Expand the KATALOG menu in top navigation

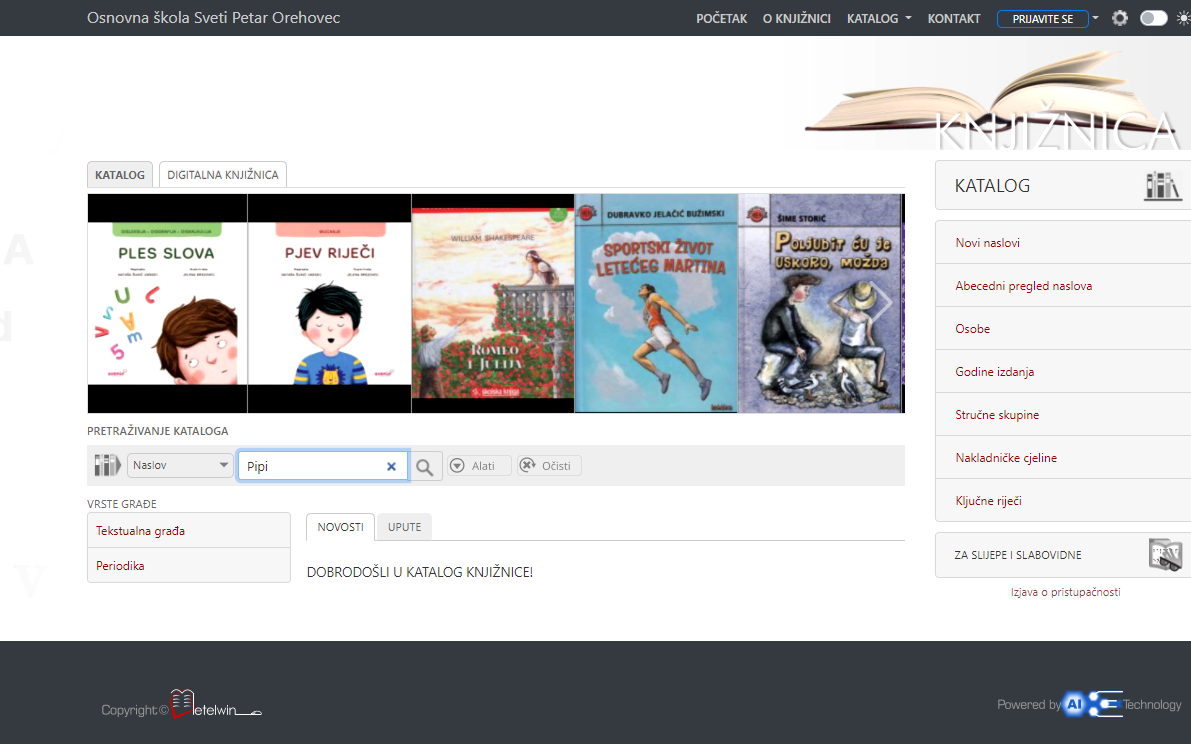[879, 18]
